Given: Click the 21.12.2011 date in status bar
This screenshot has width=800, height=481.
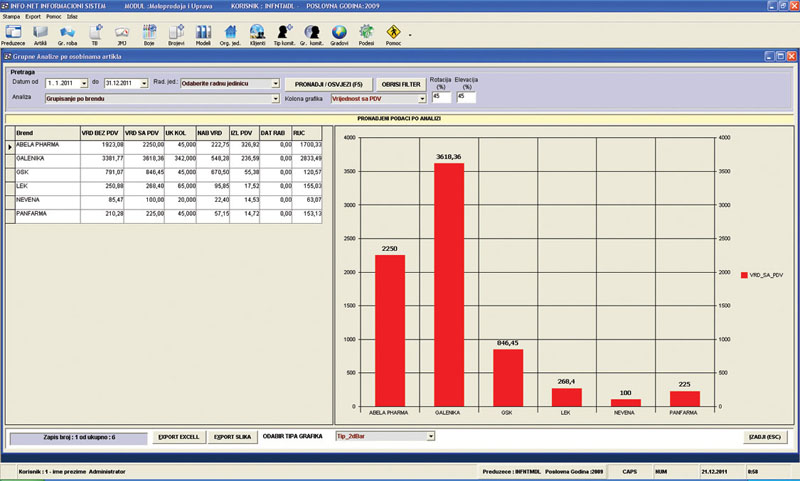Looking at the screenshot, I should click(715, 472).
